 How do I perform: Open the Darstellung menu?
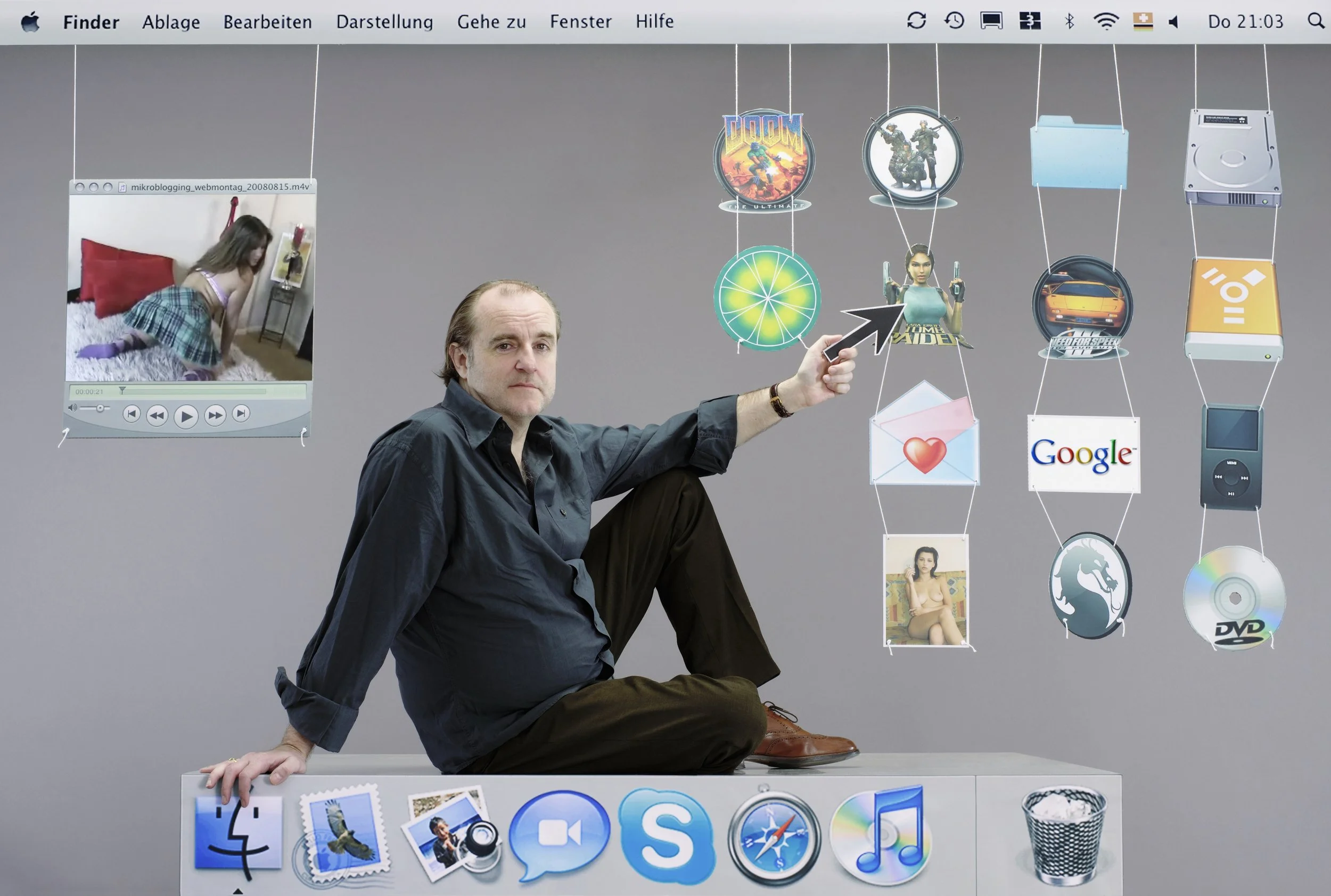384,22
